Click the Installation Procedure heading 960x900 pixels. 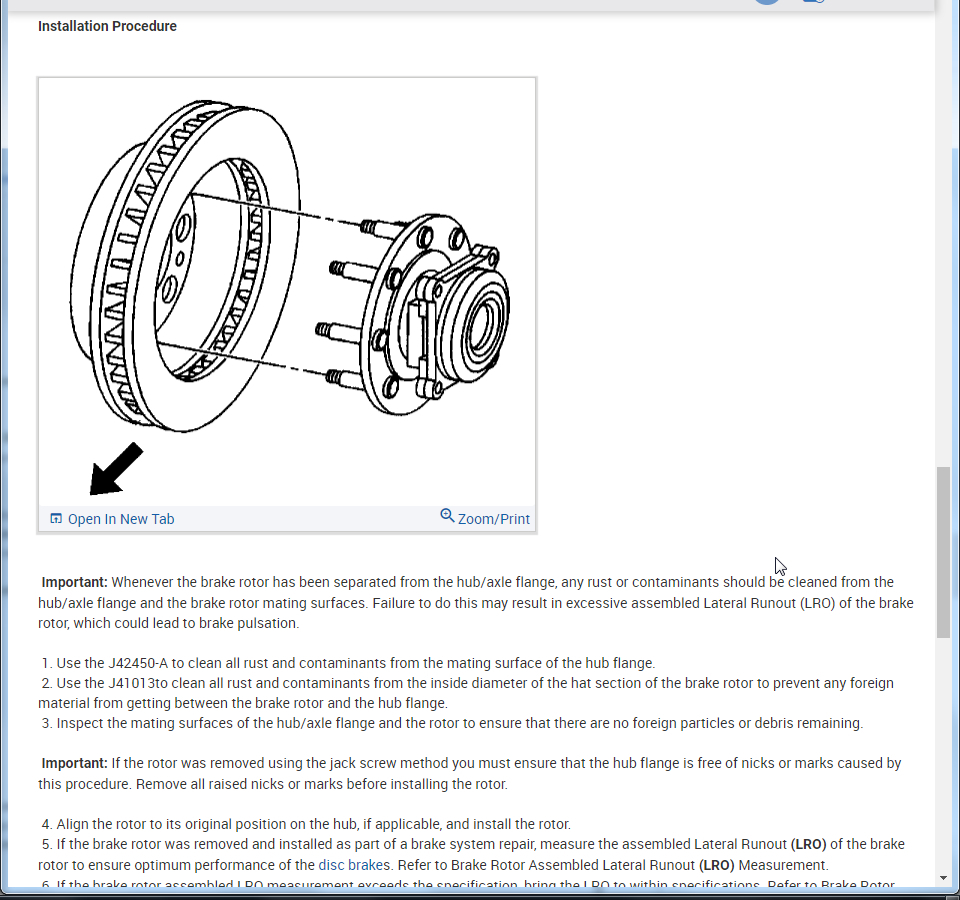107,26
